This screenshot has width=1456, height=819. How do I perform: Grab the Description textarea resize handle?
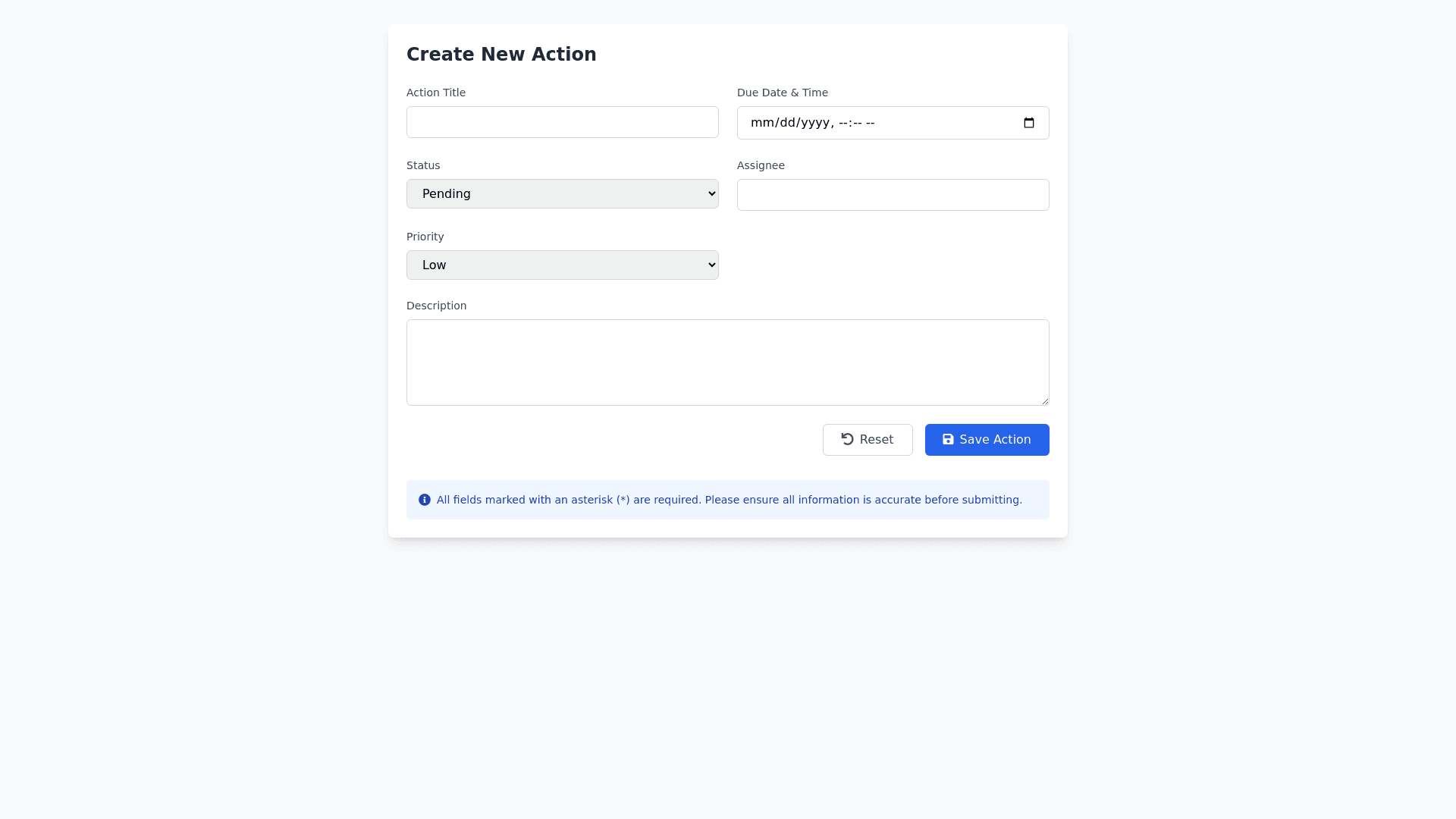[1045, 401]
